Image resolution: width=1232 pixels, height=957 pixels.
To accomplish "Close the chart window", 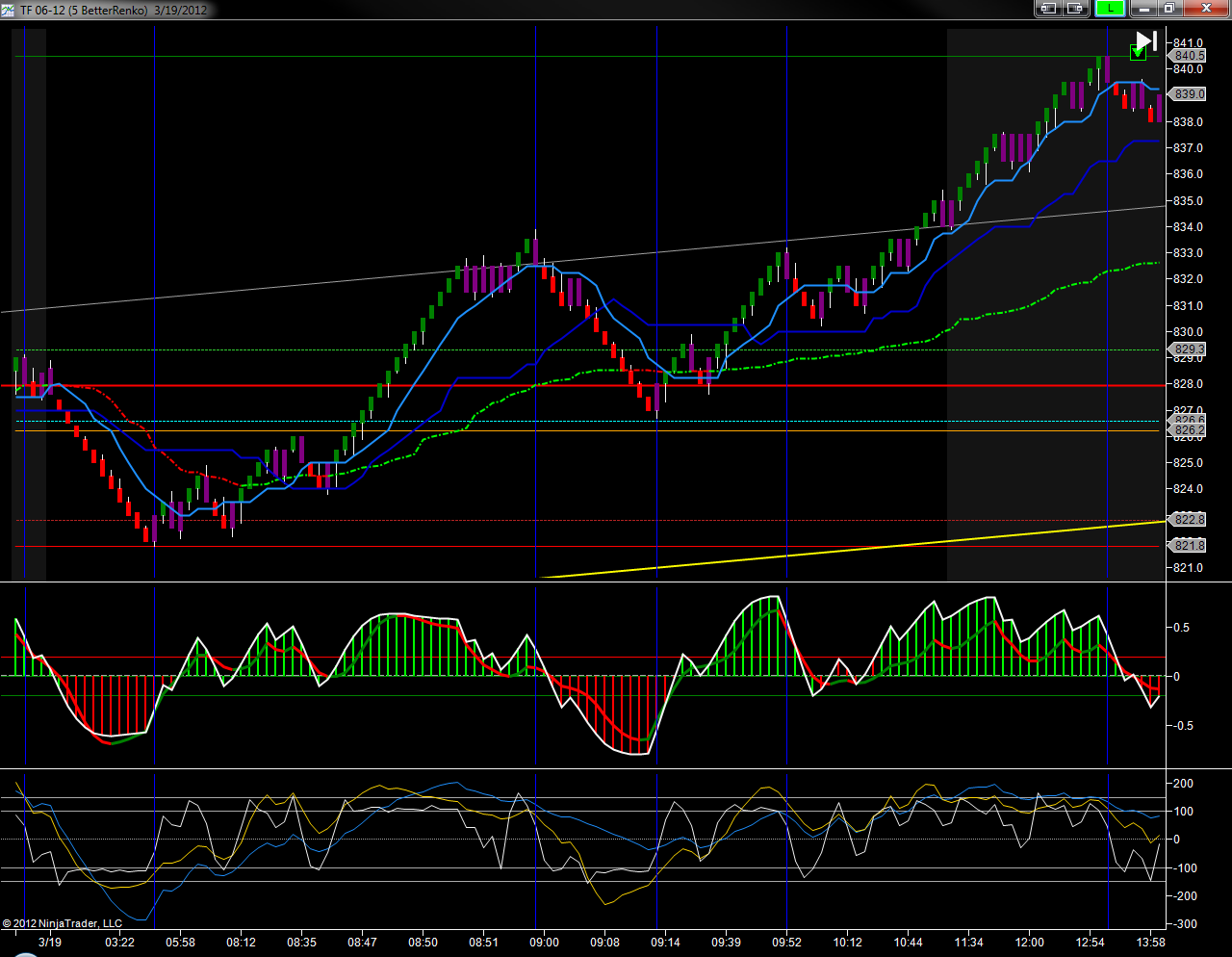I will click(1205, 9).
